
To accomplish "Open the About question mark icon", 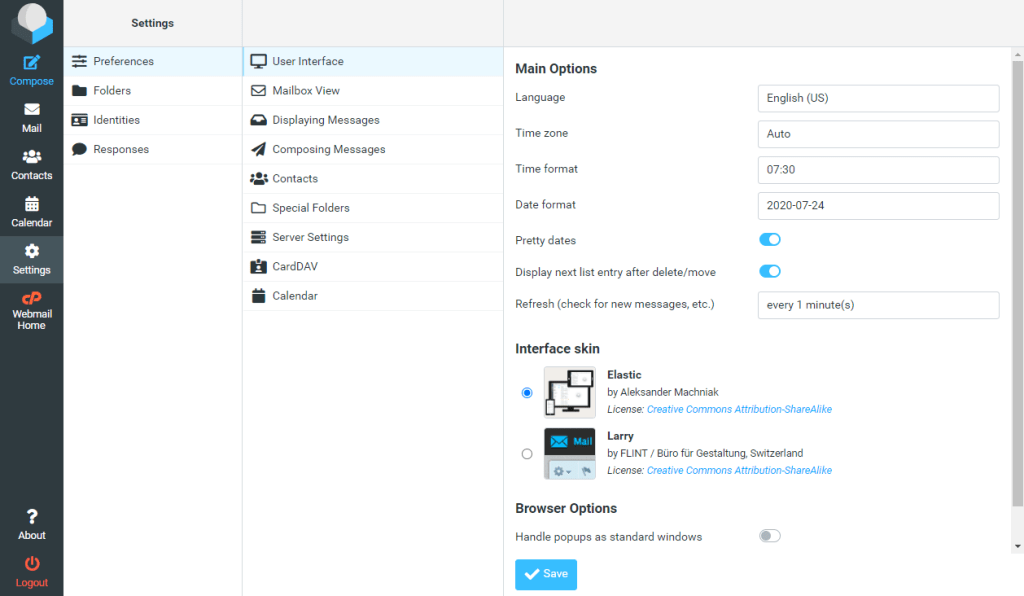I will (31, 517).
